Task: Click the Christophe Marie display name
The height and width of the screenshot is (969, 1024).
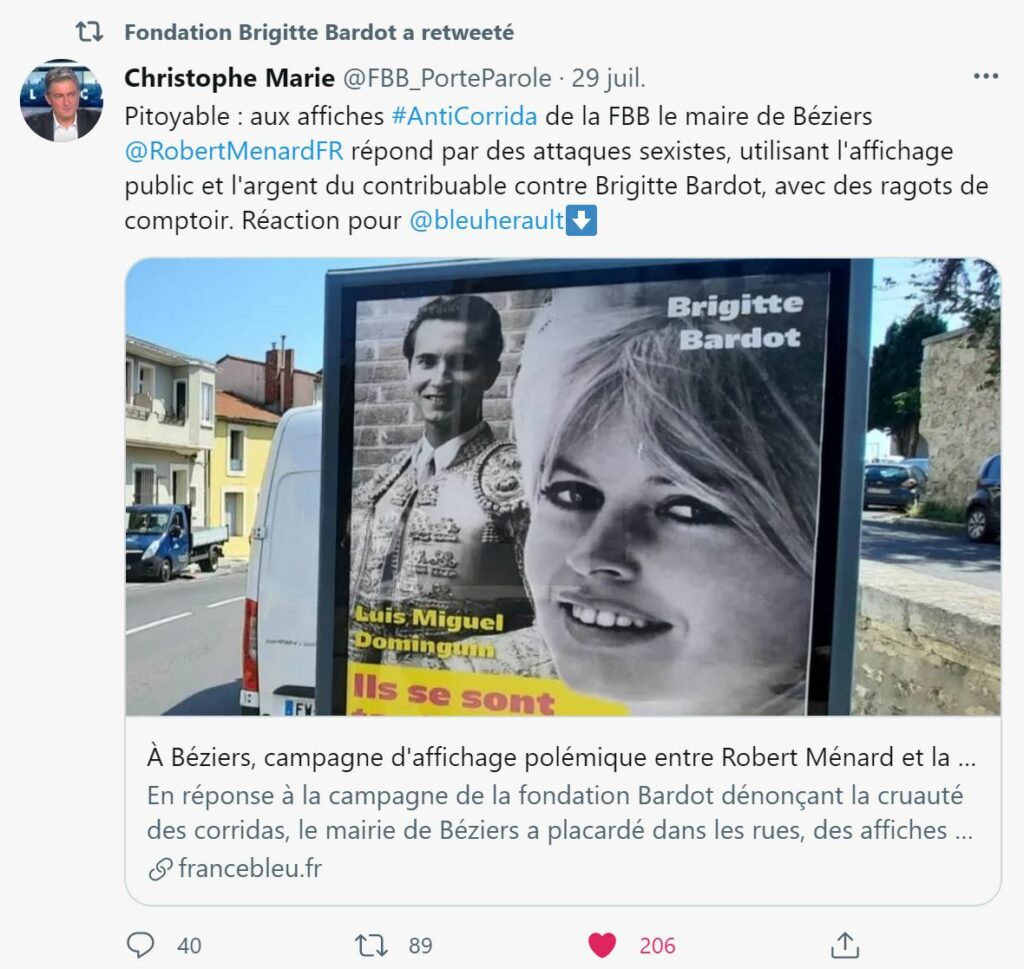Action: [229, 78]
